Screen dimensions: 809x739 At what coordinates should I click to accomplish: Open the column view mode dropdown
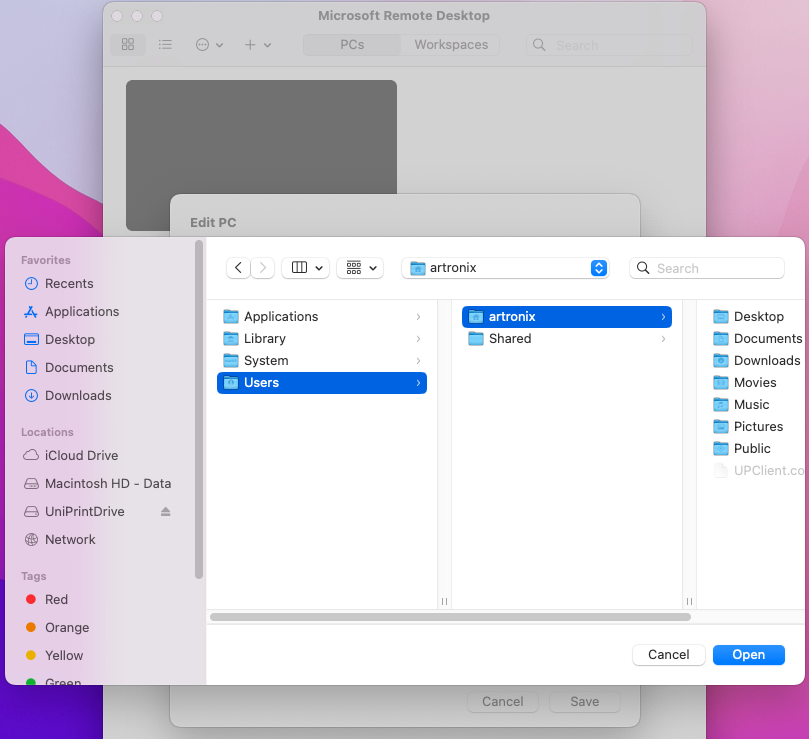(305, 268)
